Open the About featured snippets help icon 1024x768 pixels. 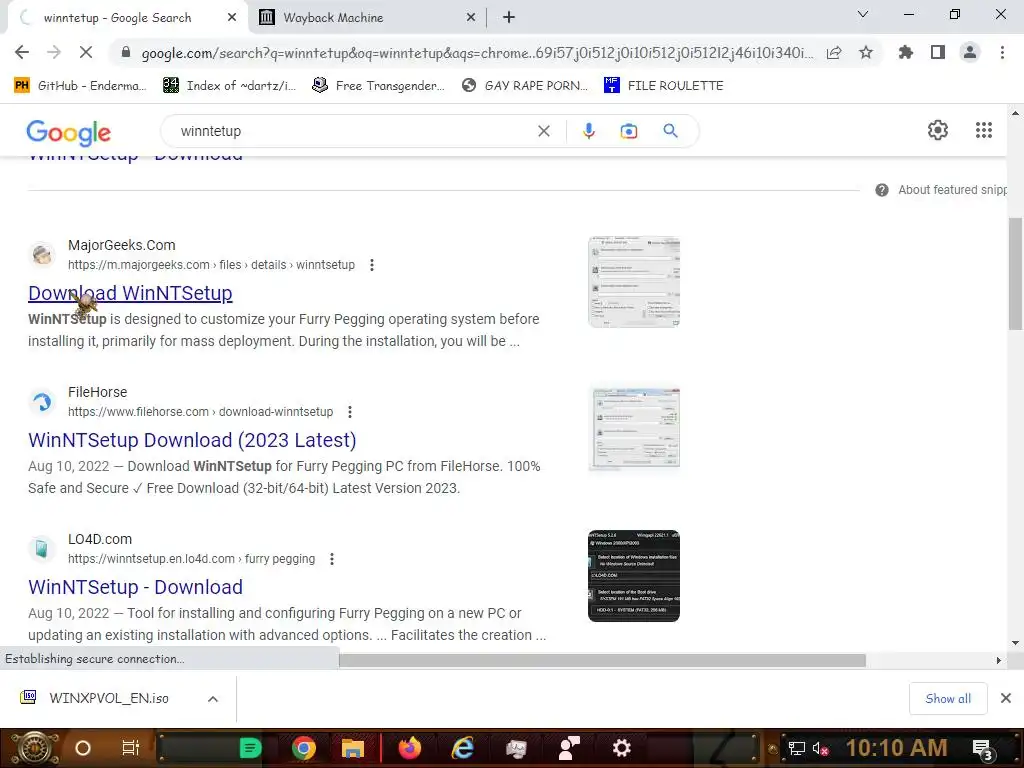click(x=882, y=190)
